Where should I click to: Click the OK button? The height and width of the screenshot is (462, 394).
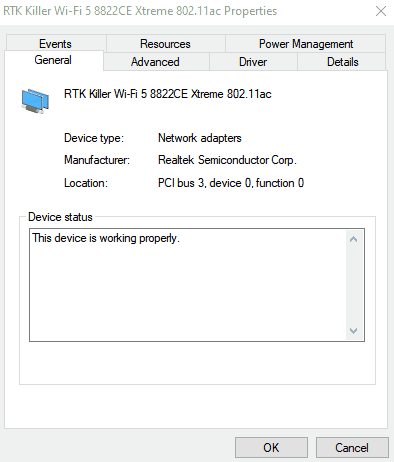coord(271,447)
